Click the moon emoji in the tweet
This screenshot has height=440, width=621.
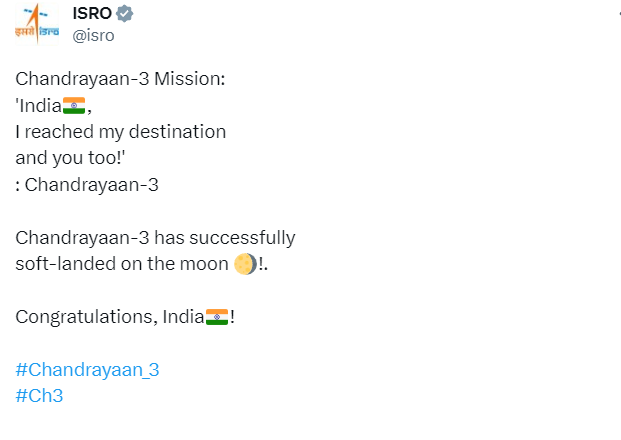click(x=245, y=264)
